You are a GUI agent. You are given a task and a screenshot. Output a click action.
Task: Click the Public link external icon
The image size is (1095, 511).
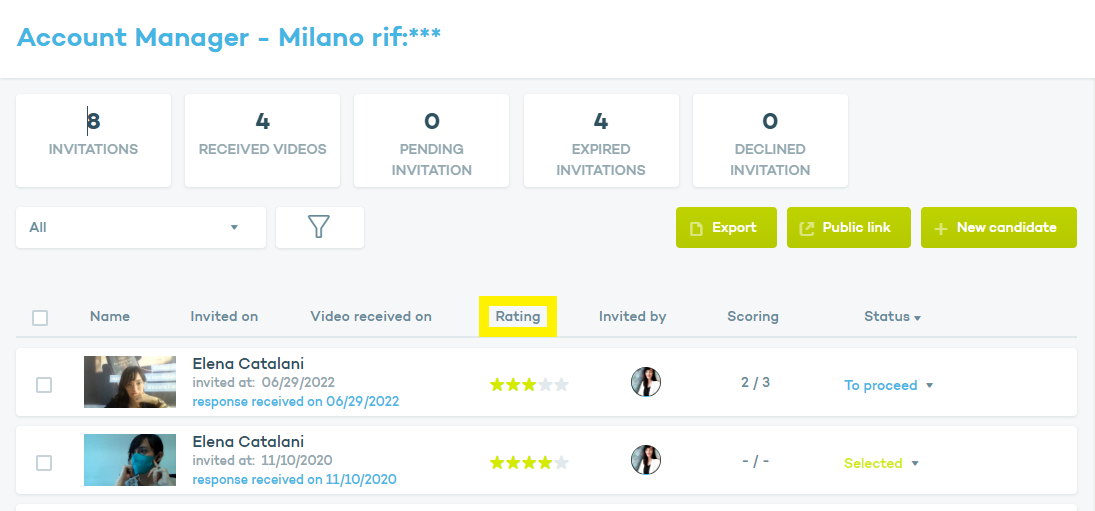[x=807, y=228]
